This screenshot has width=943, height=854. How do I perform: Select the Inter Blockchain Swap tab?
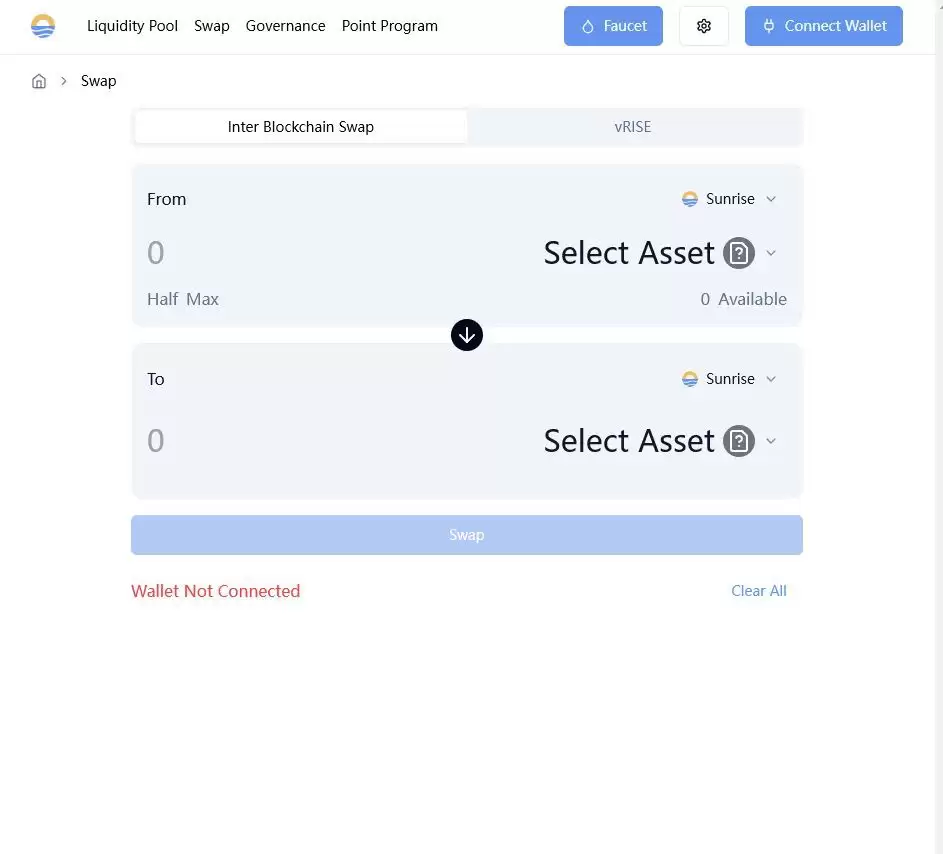(x=301, y=127)
